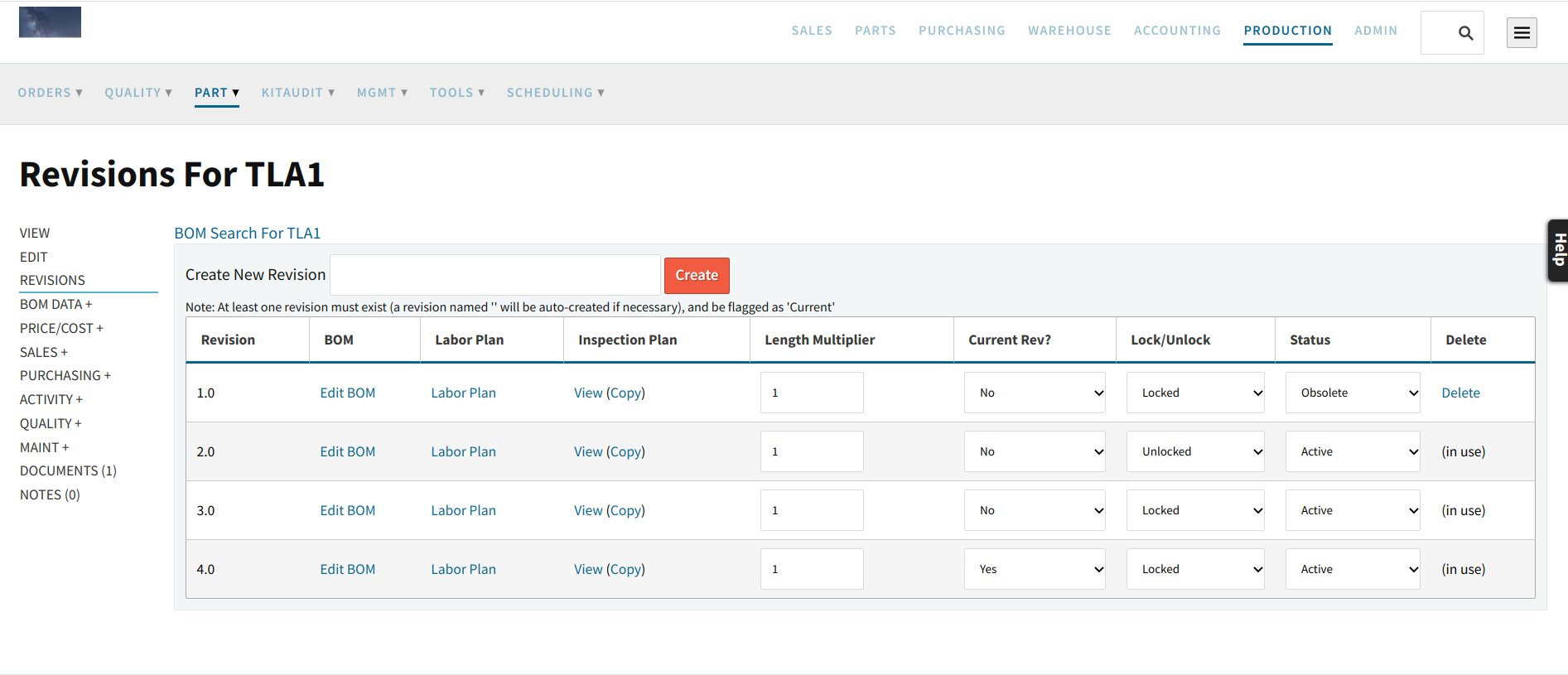Viewport: 1568px width, 675px height.
Task: Select the Production top menu
Action: tap(1288, 31)
